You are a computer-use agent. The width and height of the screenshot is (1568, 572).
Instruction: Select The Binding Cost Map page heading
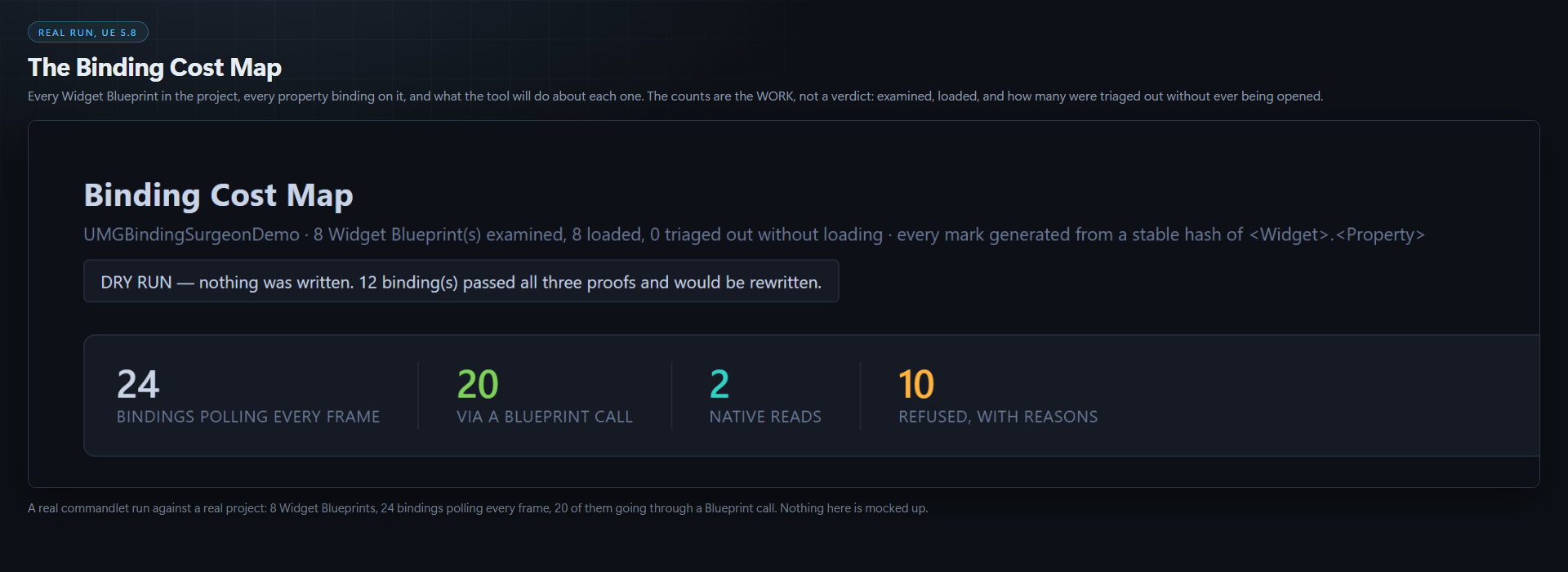(154, 67)
